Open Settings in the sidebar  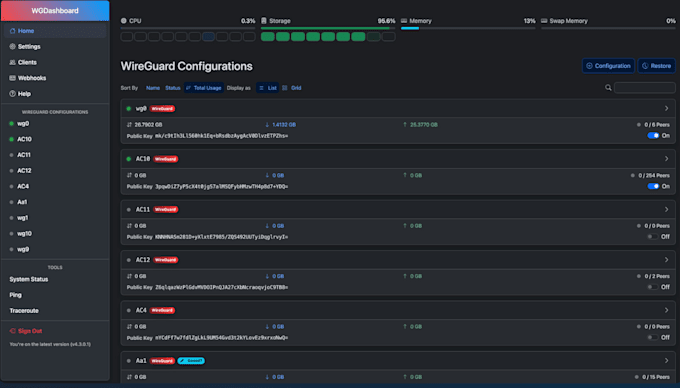tap(55, 46)
